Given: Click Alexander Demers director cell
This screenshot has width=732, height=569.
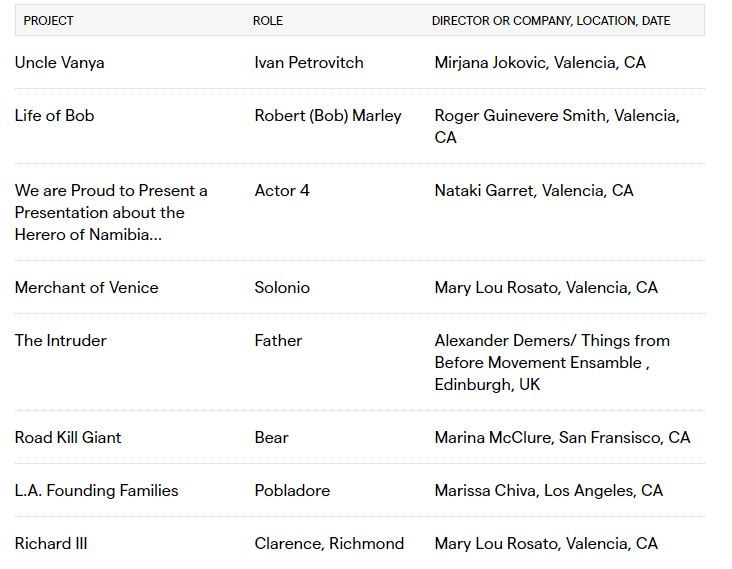Looking at the screenshot, I should 552,363.
